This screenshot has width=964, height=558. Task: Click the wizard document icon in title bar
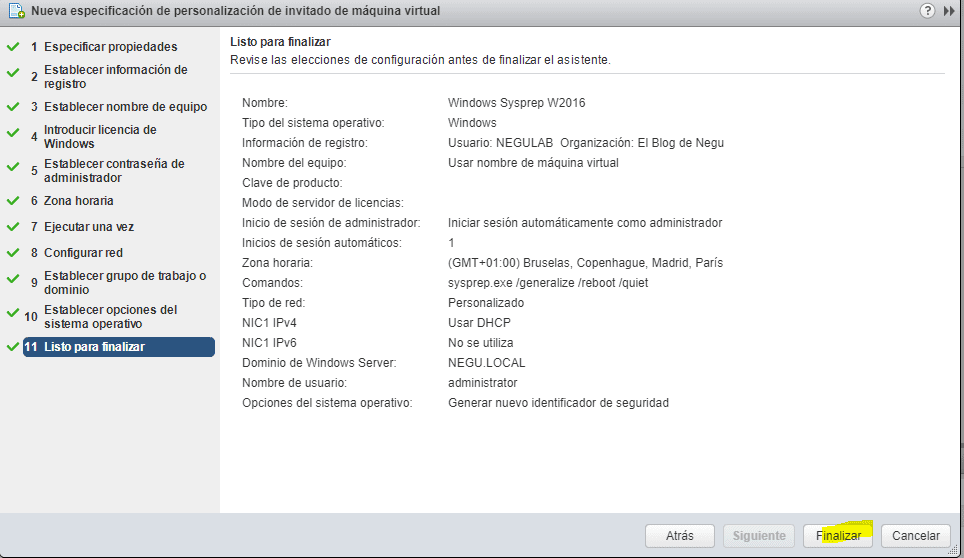coord(15,11)
